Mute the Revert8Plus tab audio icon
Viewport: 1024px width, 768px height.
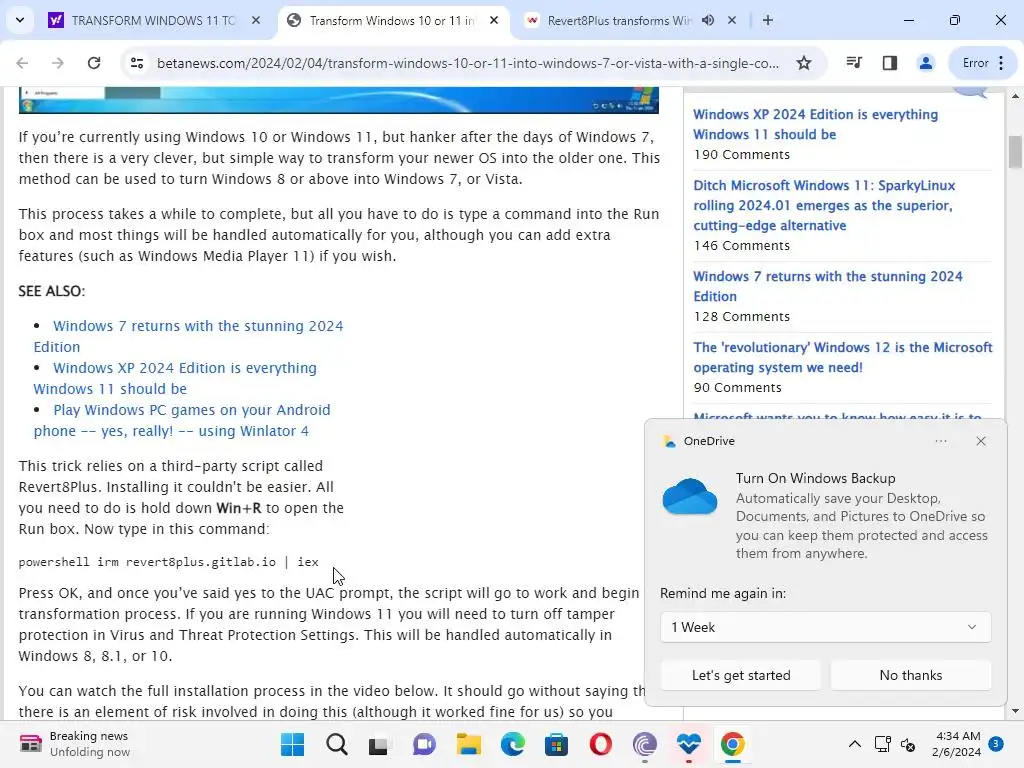[708, 20]
